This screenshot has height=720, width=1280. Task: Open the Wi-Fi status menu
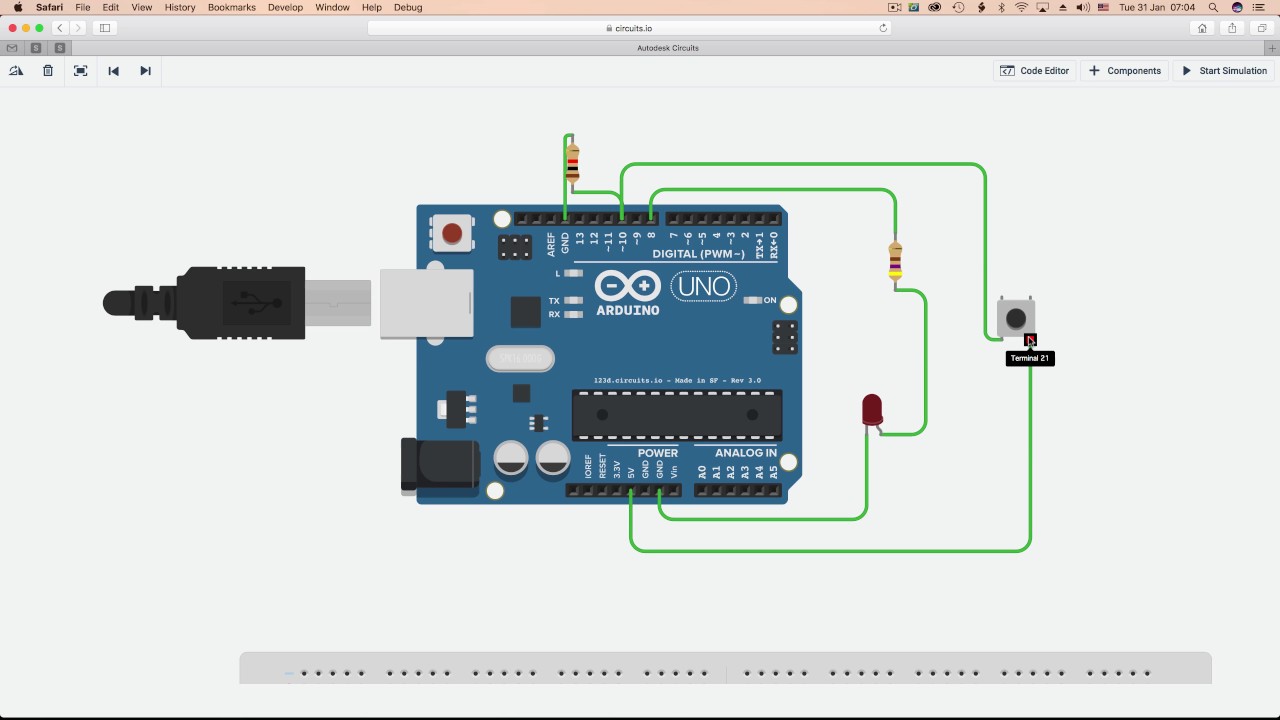(1021, 7)
